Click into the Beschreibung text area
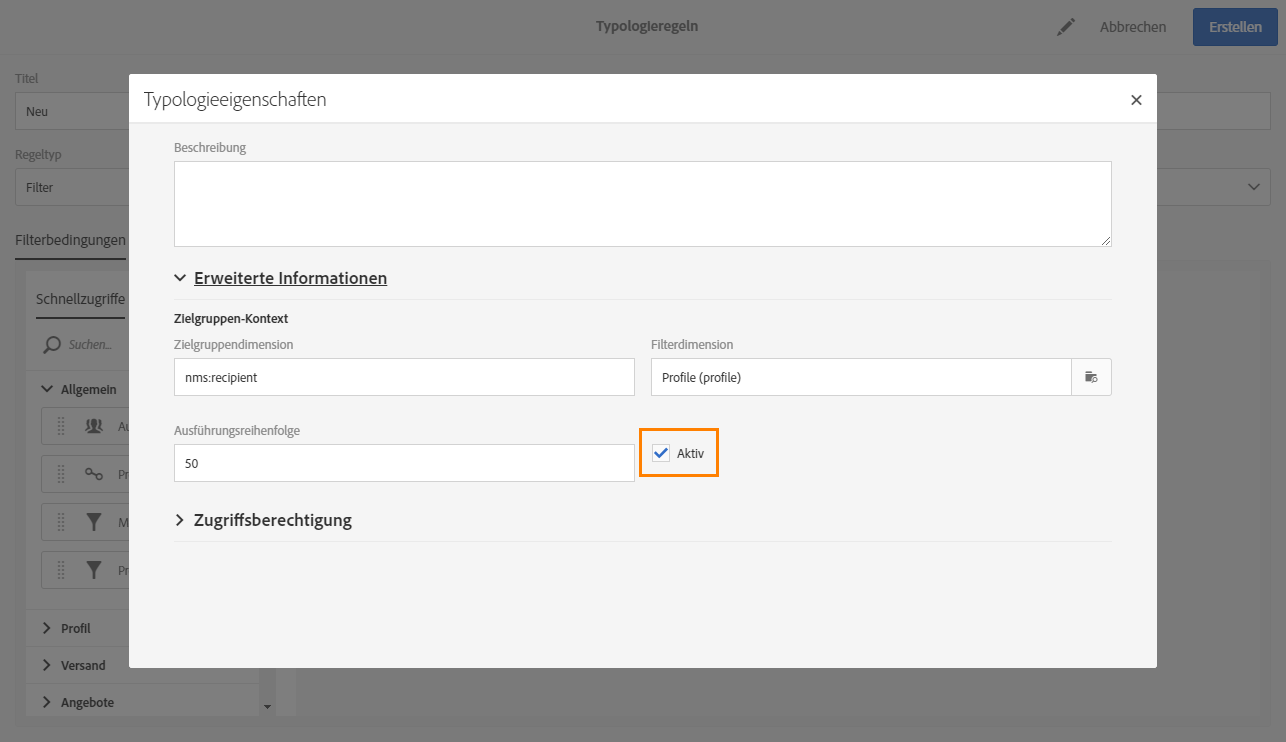Image resolution: width=1286 pixels, height=742 pixels. click(x=642, y=203)
